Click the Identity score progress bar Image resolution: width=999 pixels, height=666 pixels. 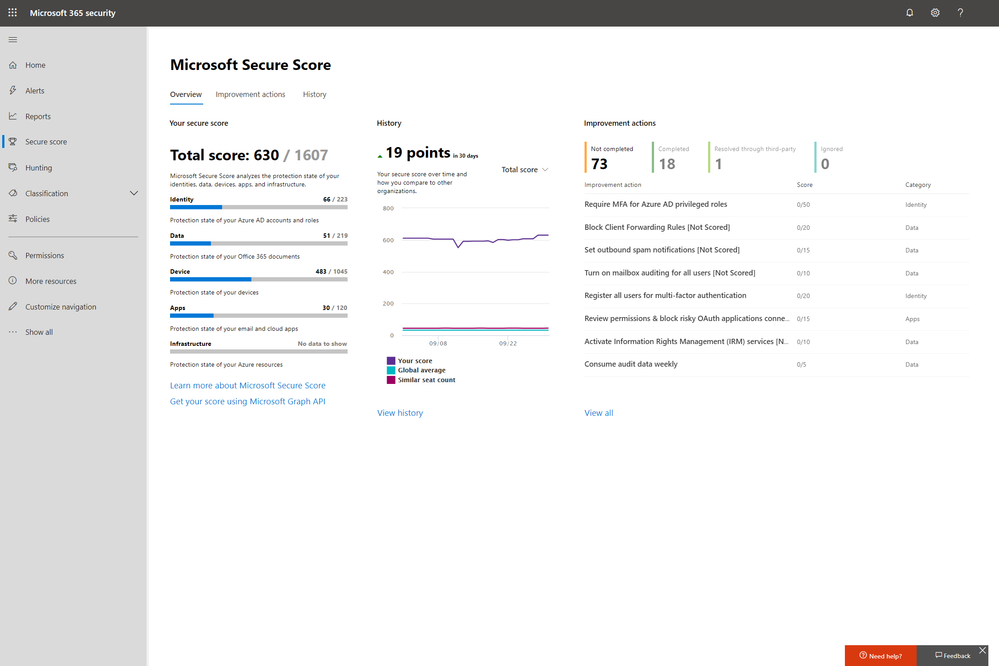(x=259, y=207)
